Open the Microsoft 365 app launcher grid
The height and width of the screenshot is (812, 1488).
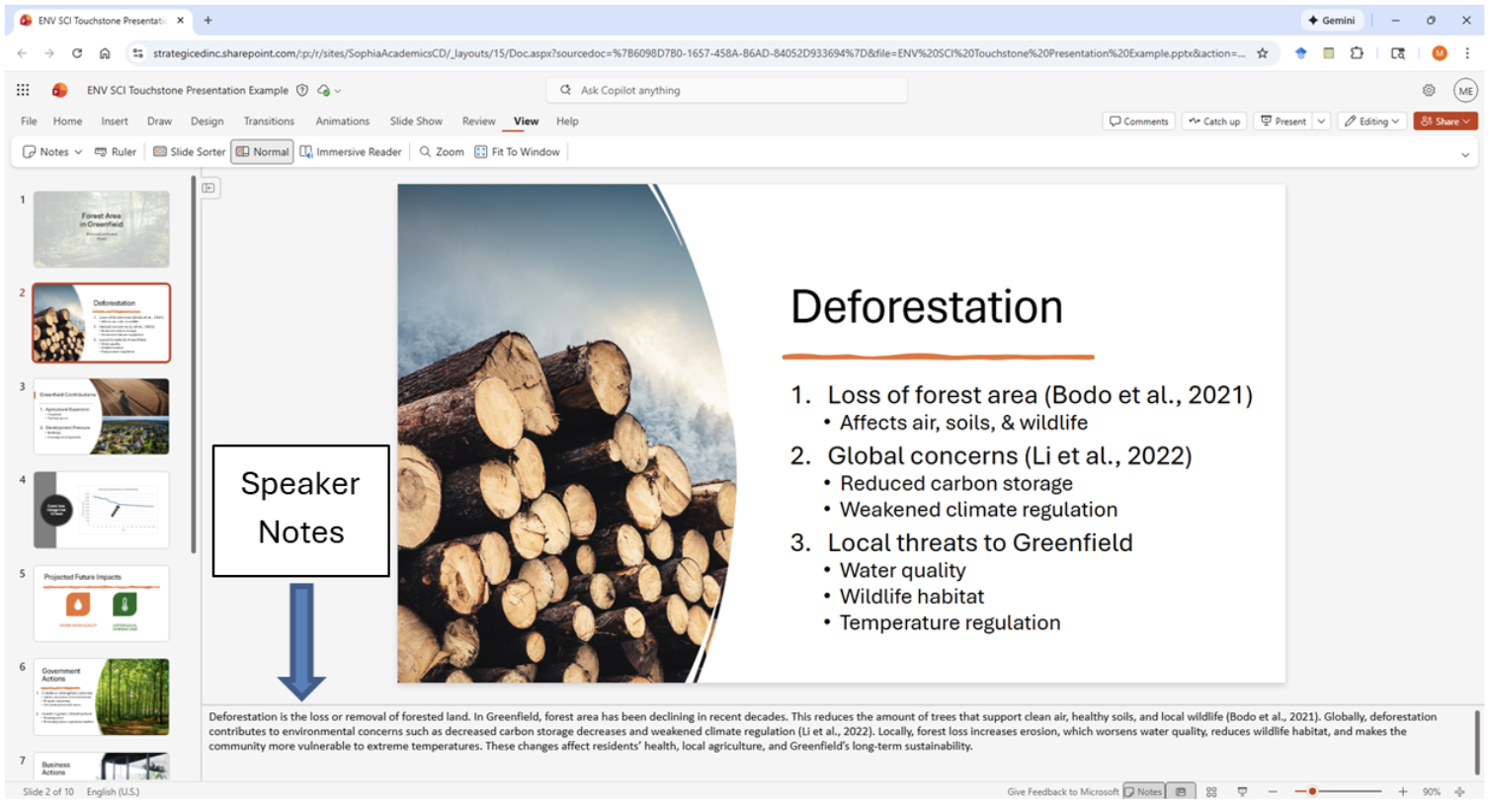[23, 90]
